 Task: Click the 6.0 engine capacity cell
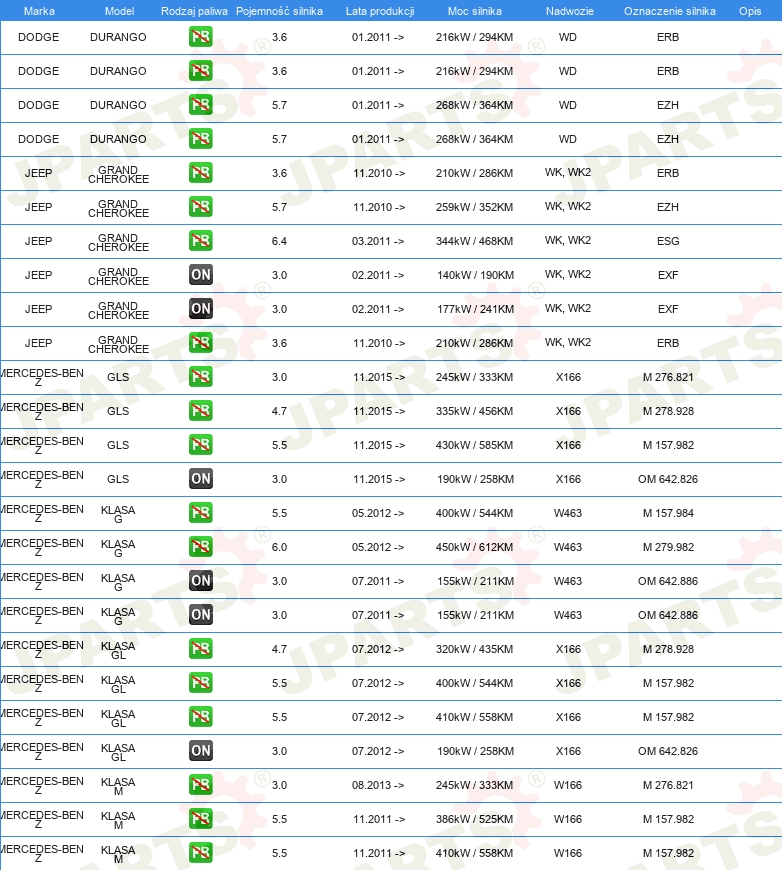coord(279,547)
